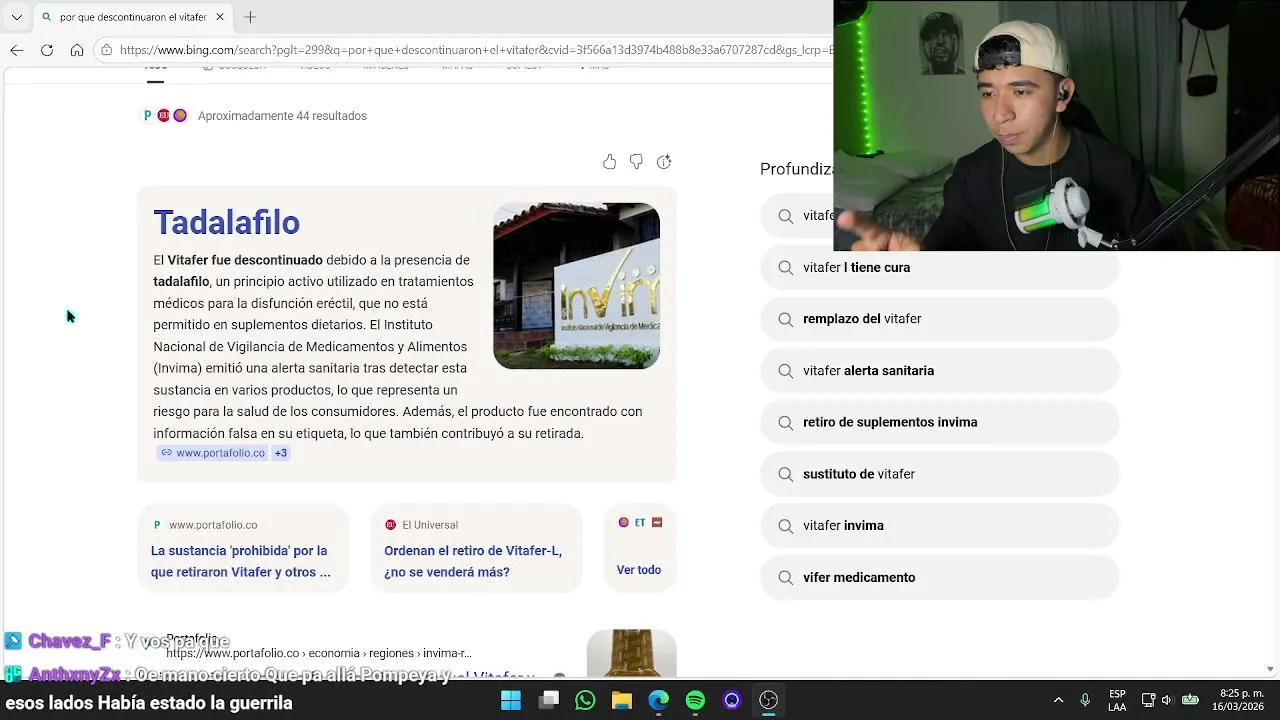The height and width of the screenshot is (720, 1280).
Task: Select suggestion 'vifer medicamento'
Action: pyautogui.click(x=940, y=577)
